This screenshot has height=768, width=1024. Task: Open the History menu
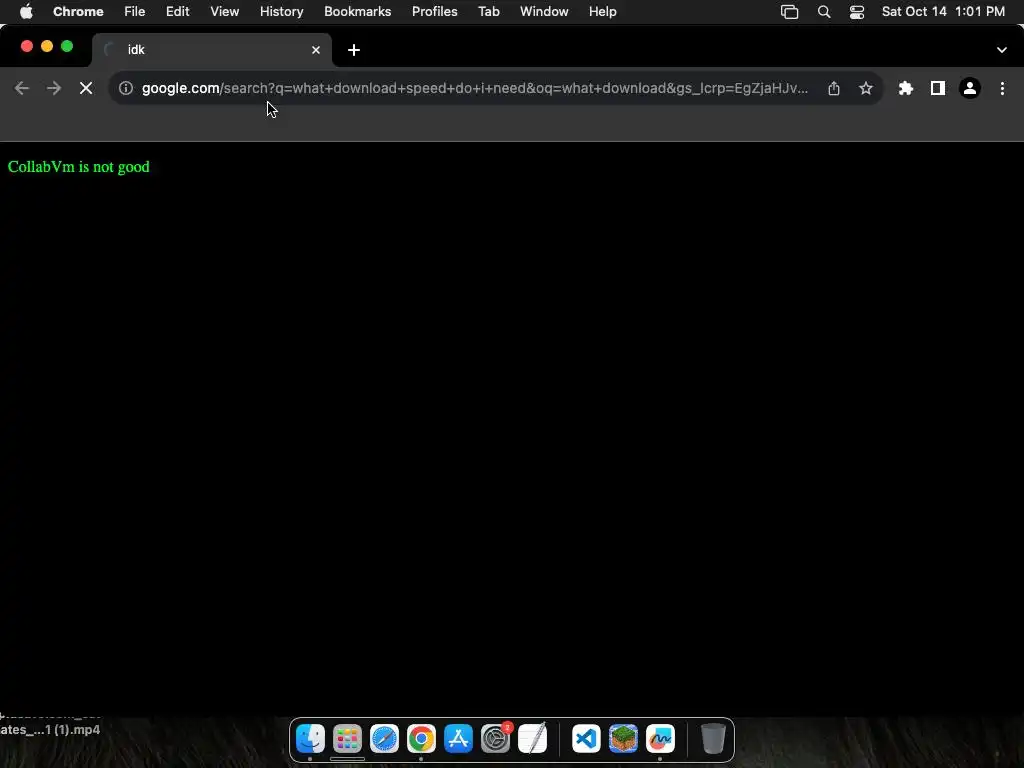[281, 12]
